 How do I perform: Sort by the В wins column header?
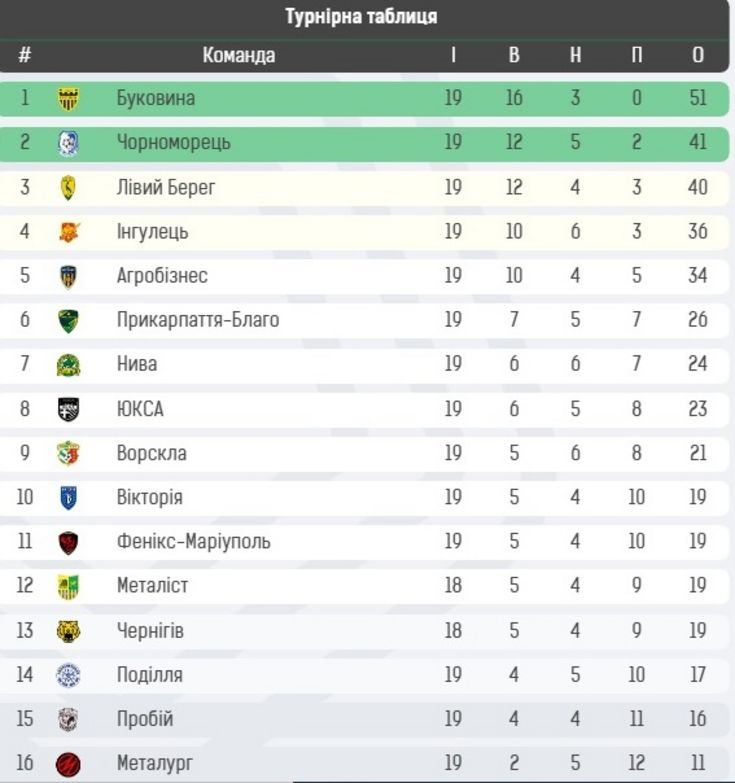pos(514,55)
